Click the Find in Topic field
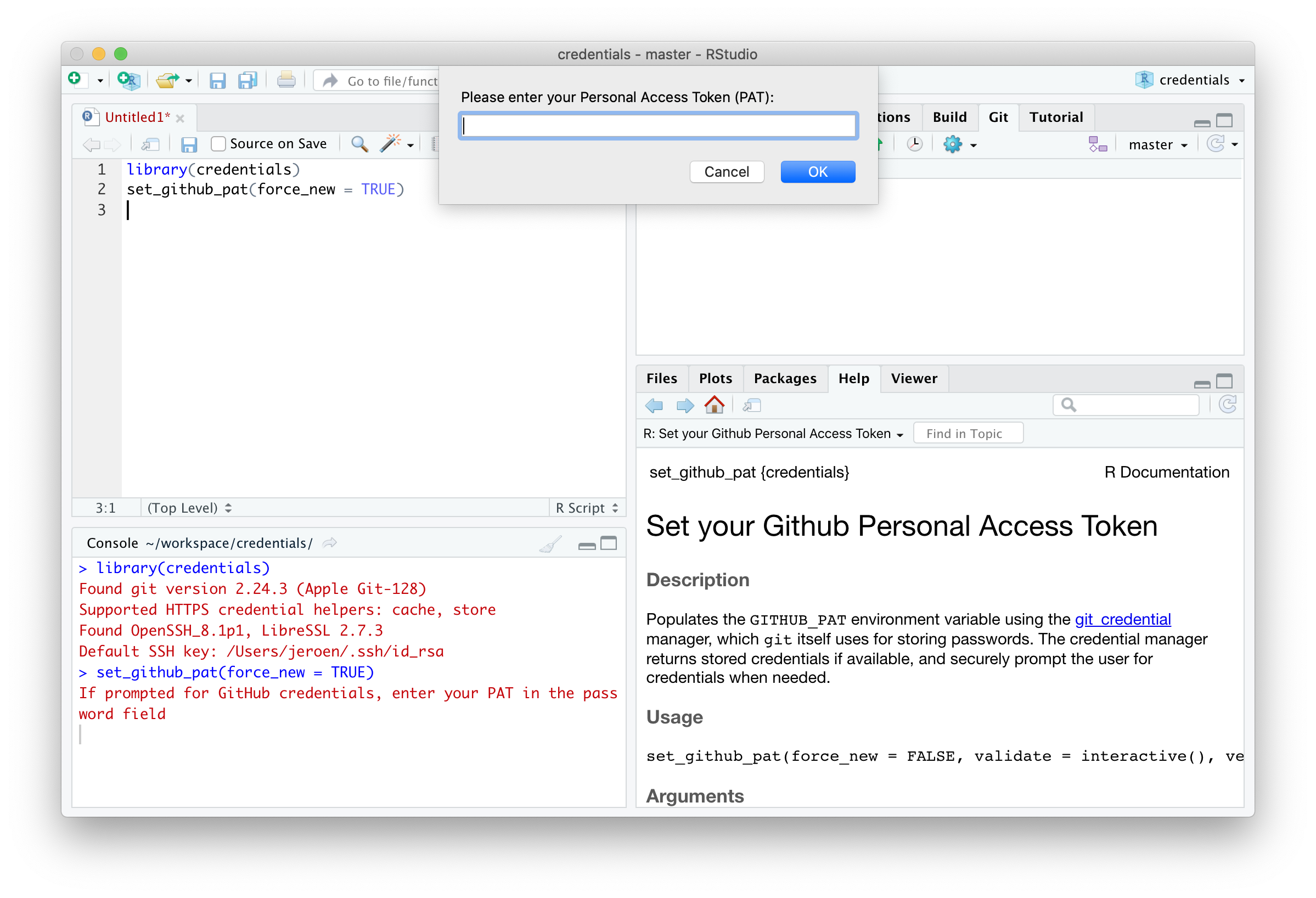1316x898 pixels. 968,434
